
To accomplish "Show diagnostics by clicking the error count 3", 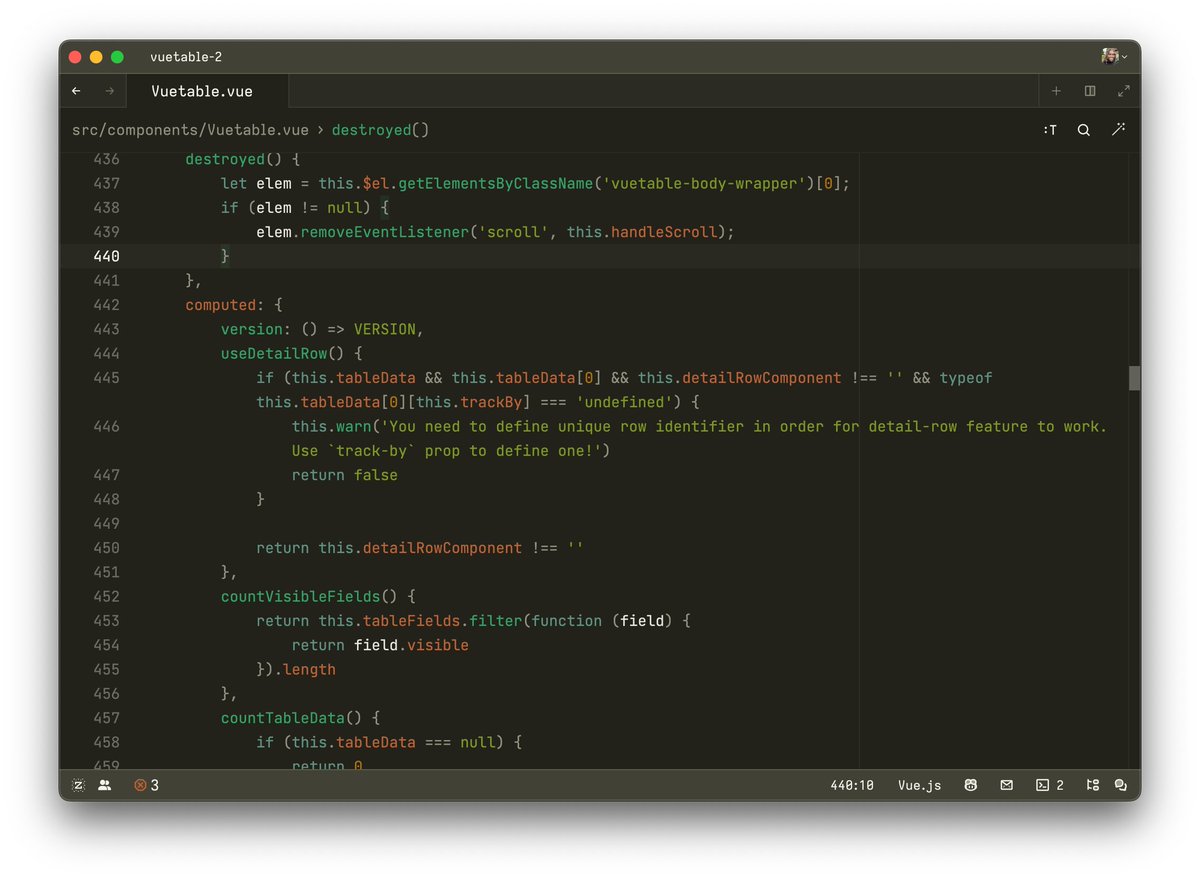I will click(145, 785).
